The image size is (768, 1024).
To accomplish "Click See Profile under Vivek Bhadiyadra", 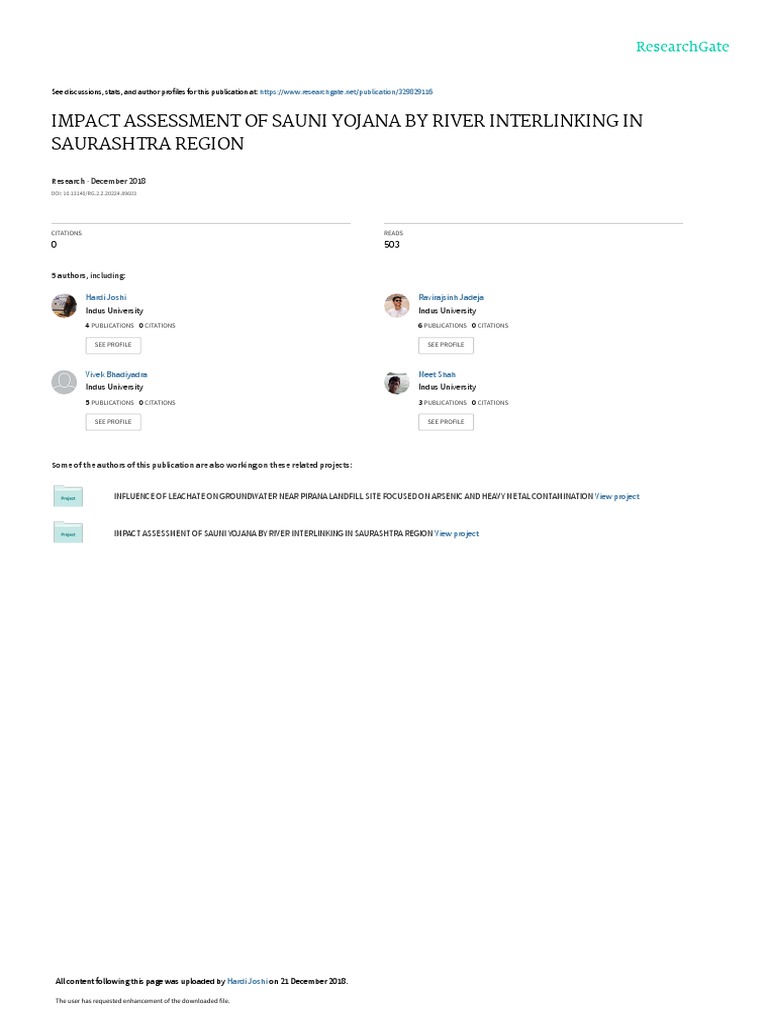I will pyautogui.click(x=113, y=422).
